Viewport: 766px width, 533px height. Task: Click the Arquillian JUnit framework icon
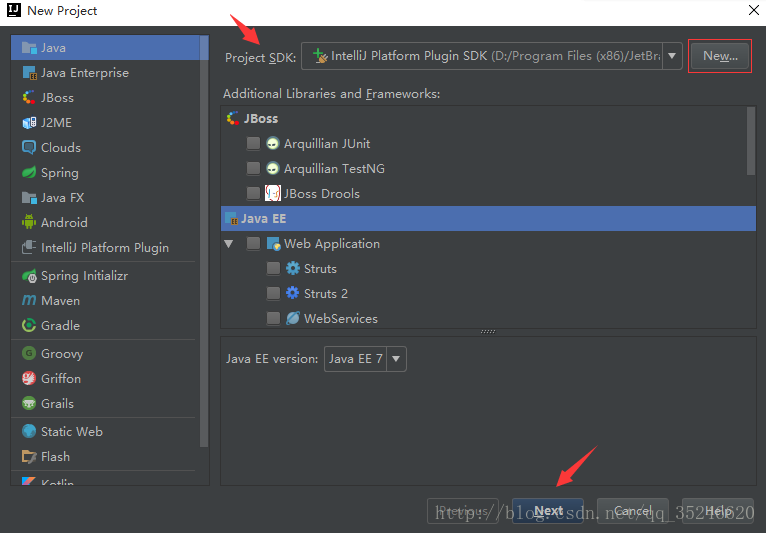pyautogui.click(x=273, y=144)
